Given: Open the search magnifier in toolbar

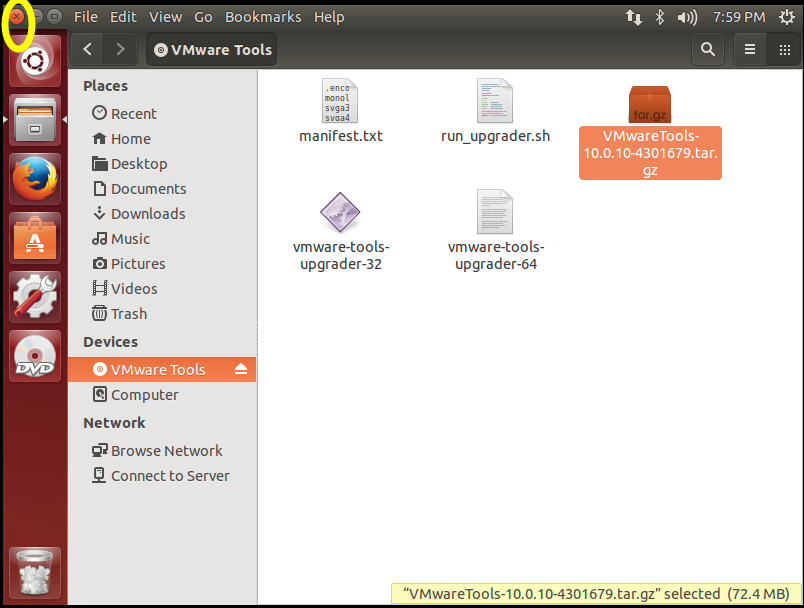Looking at the screenshot, I should [708, 49].
